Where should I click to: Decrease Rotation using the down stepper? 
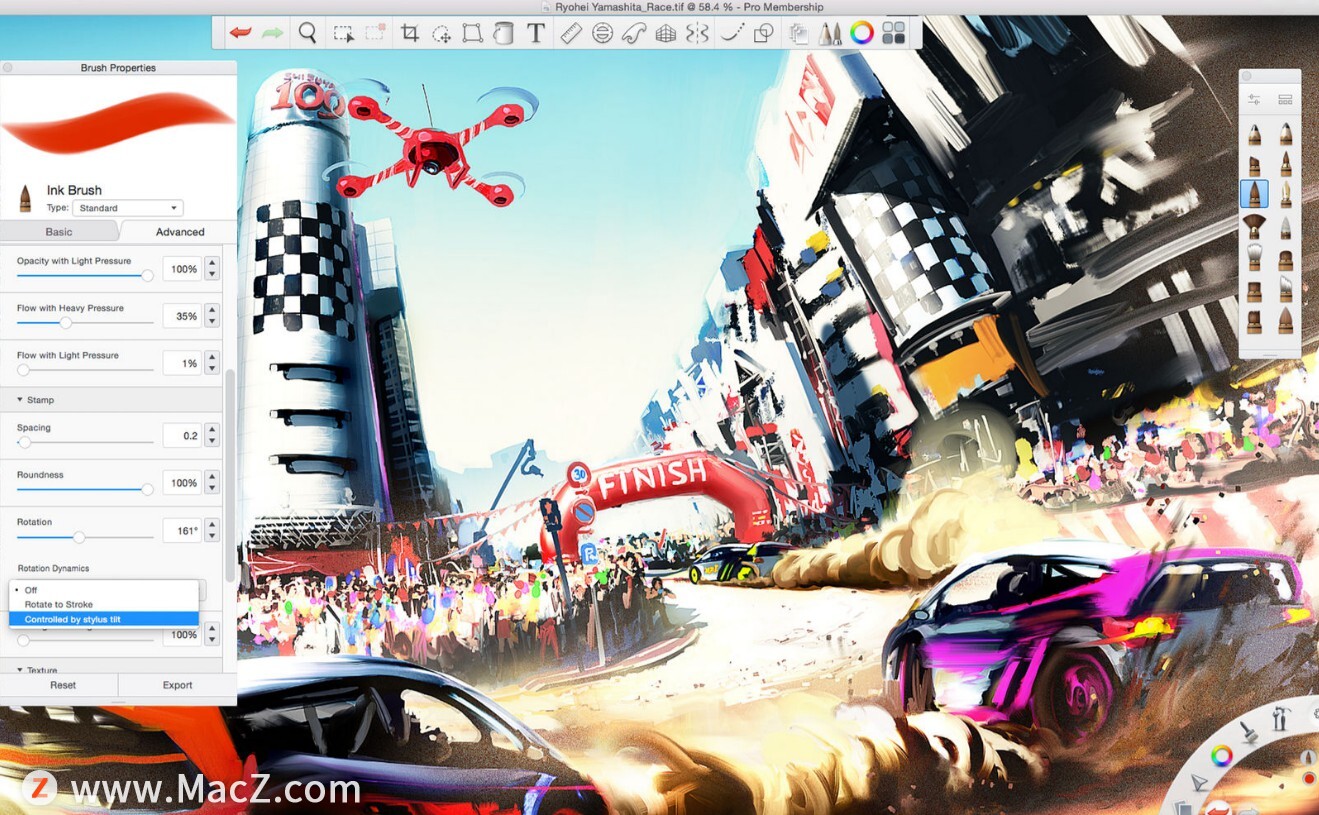pyautogui.click(x=212, y=537)
